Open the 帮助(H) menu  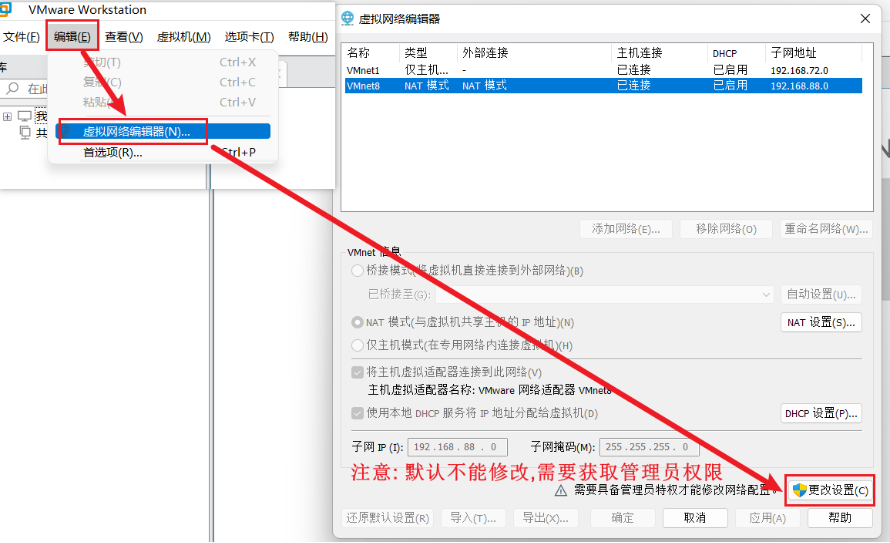(x=308, y=37)
